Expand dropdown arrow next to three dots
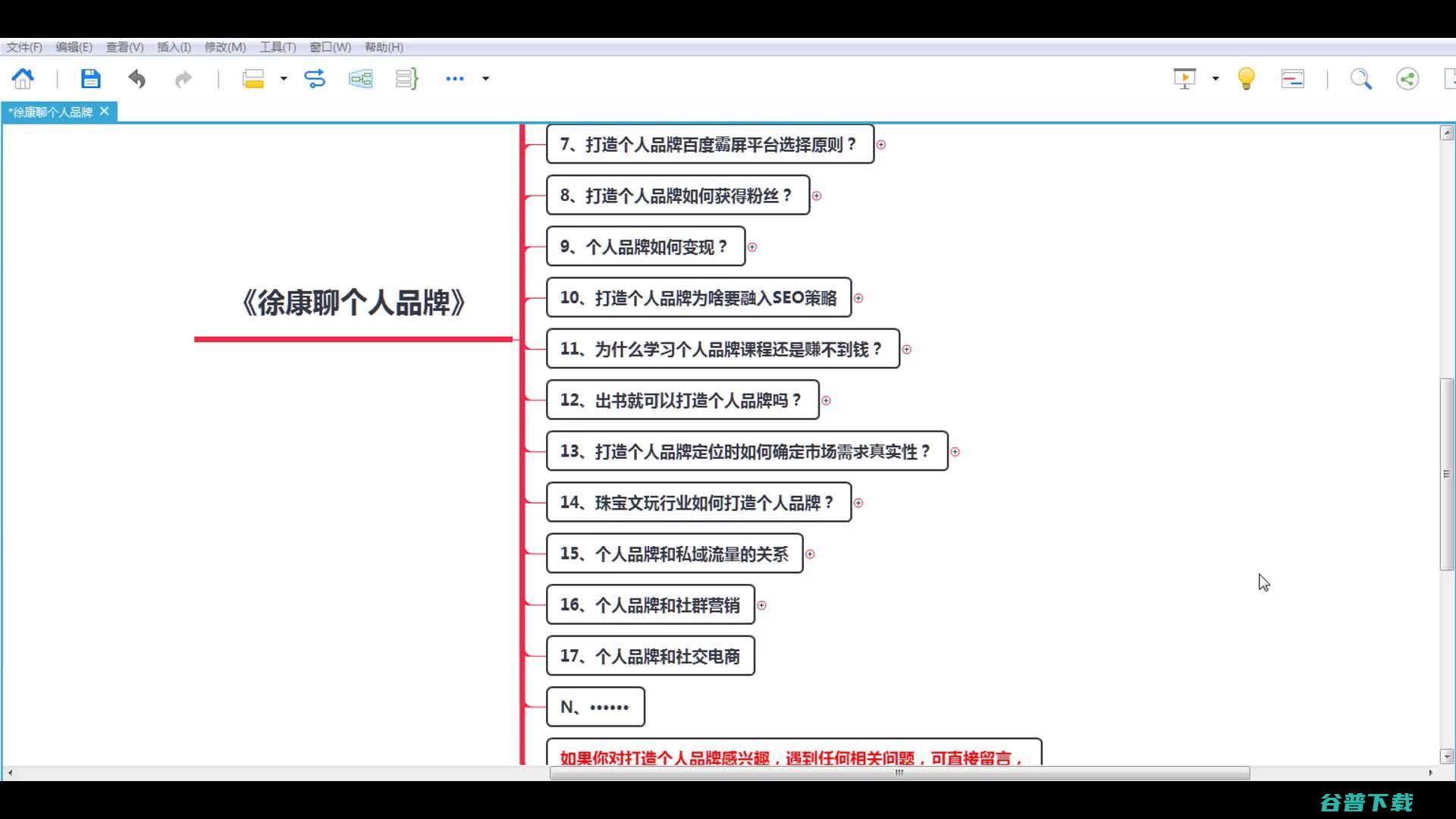This screenshot has height=819, width=1456. [486, 78]
